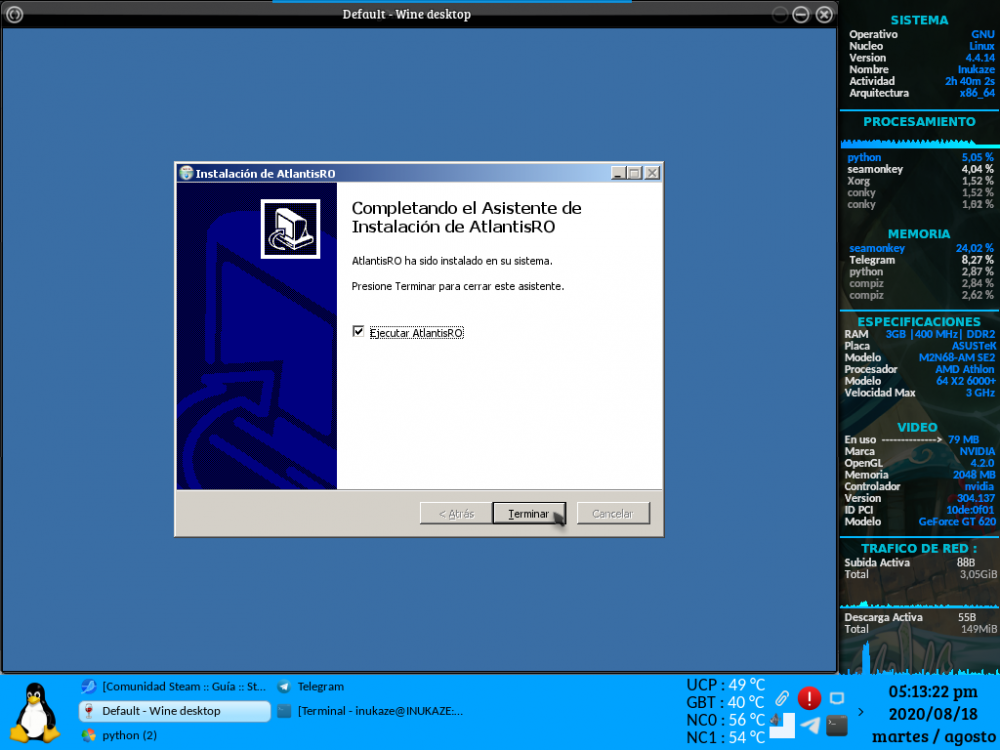Image resolution: width=1000 pixels, height=750 pixels.
Task: Click the installer icon in dialog title bar
Action: pyautogui.click(x=186, y=173)
